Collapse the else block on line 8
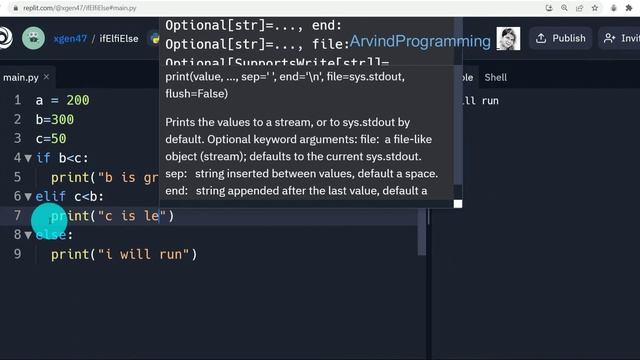640x360 pixels. pos(28,235)
